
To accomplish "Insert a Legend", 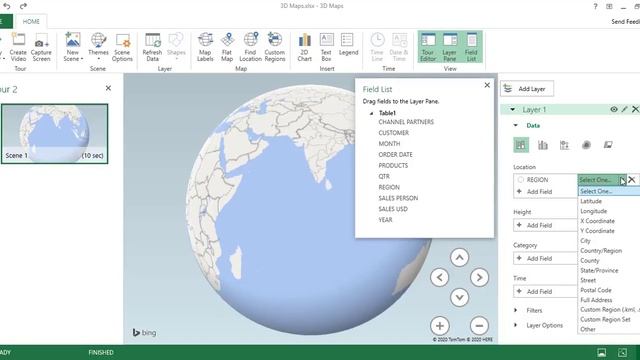I will coord(348,45).
